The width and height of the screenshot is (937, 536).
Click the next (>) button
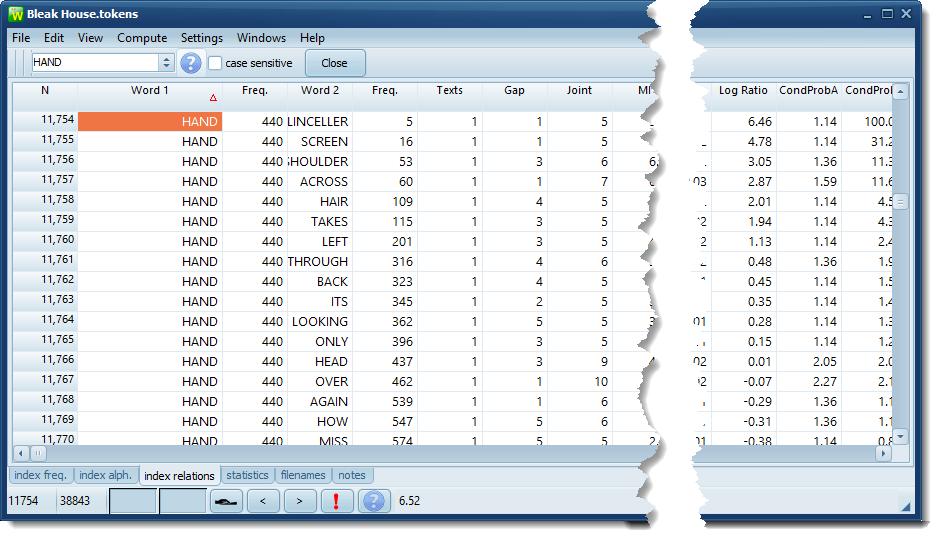click(x=299, y=501)
